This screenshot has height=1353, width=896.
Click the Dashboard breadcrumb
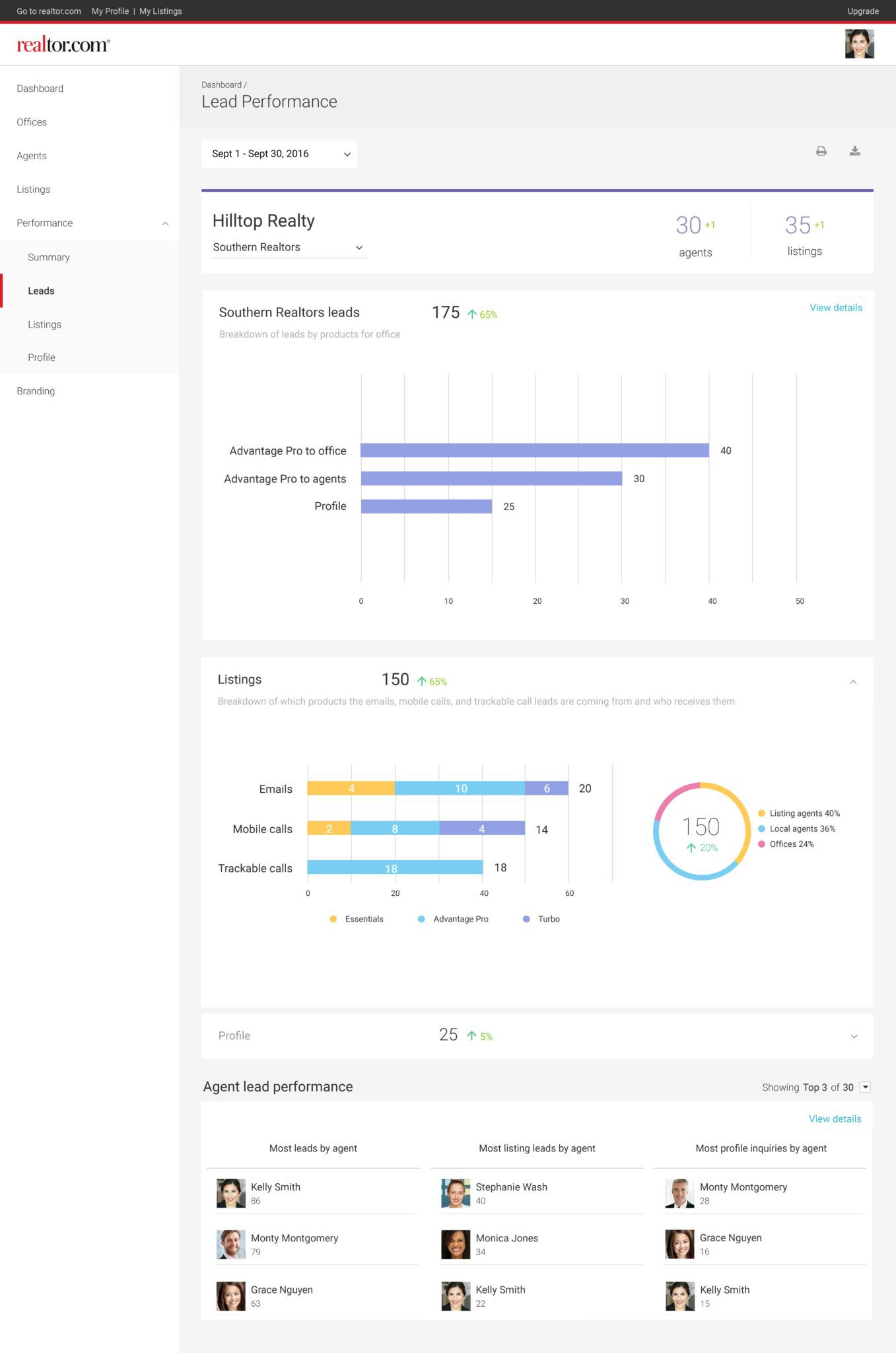(221, 85)
